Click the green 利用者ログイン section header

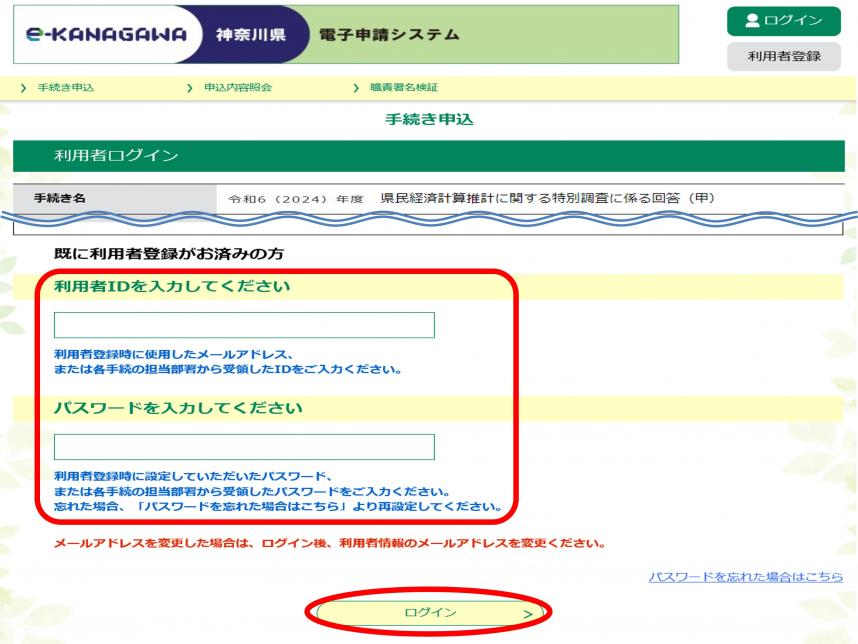[428, 156]
